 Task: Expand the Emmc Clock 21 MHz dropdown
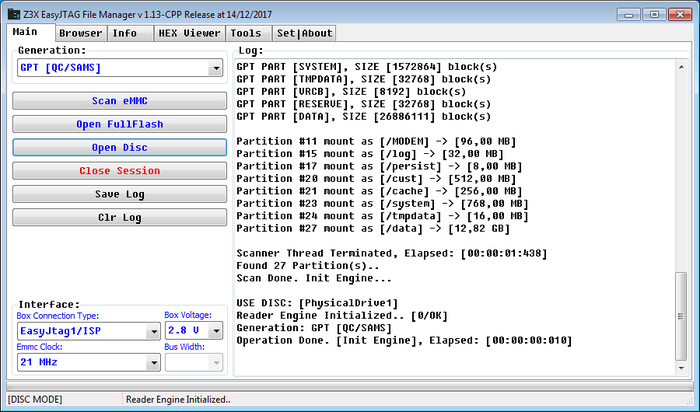pos(151,362)
